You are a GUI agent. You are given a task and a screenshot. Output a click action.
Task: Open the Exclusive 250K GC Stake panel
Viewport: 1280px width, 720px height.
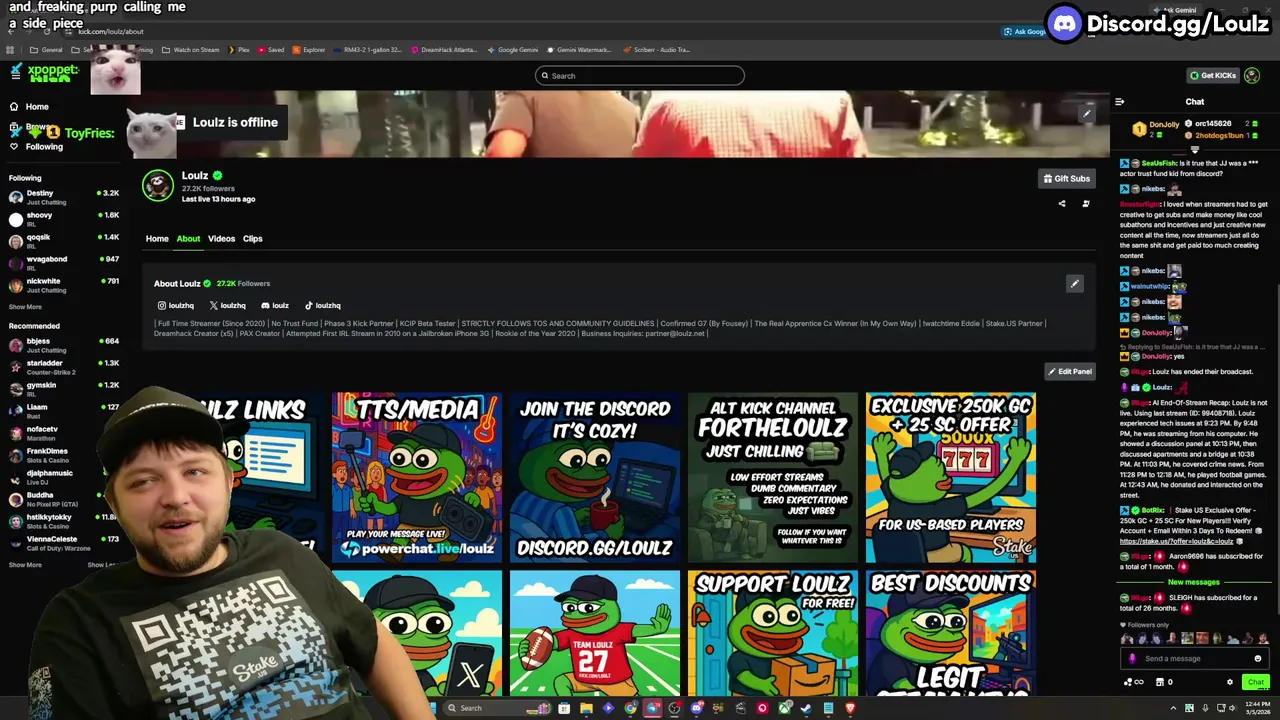[x=951, y=477]
